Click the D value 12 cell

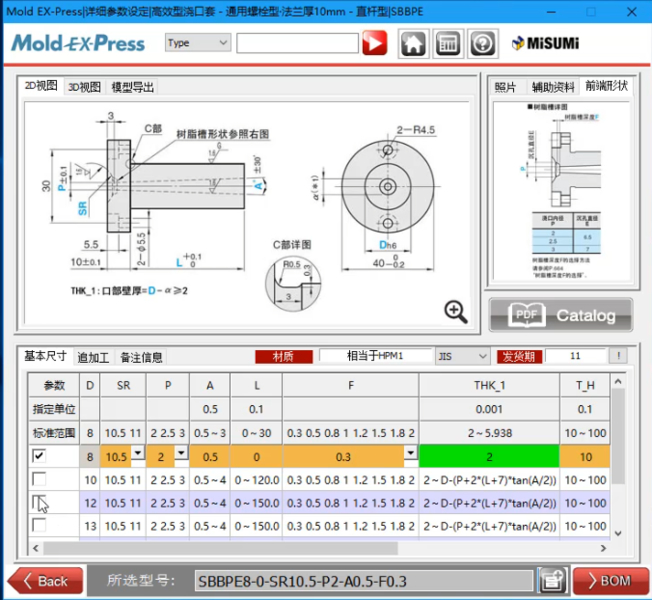pos(90,503)
